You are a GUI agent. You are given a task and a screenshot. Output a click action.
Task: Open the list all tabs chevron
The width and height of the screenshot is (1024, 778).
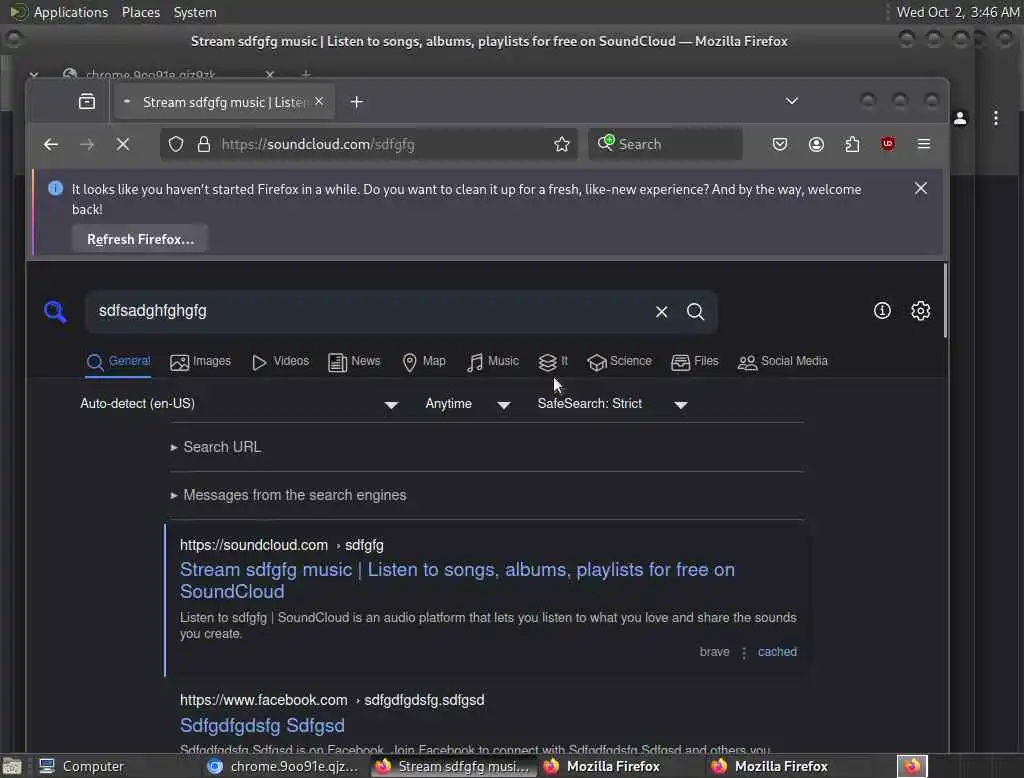point(792,101)
